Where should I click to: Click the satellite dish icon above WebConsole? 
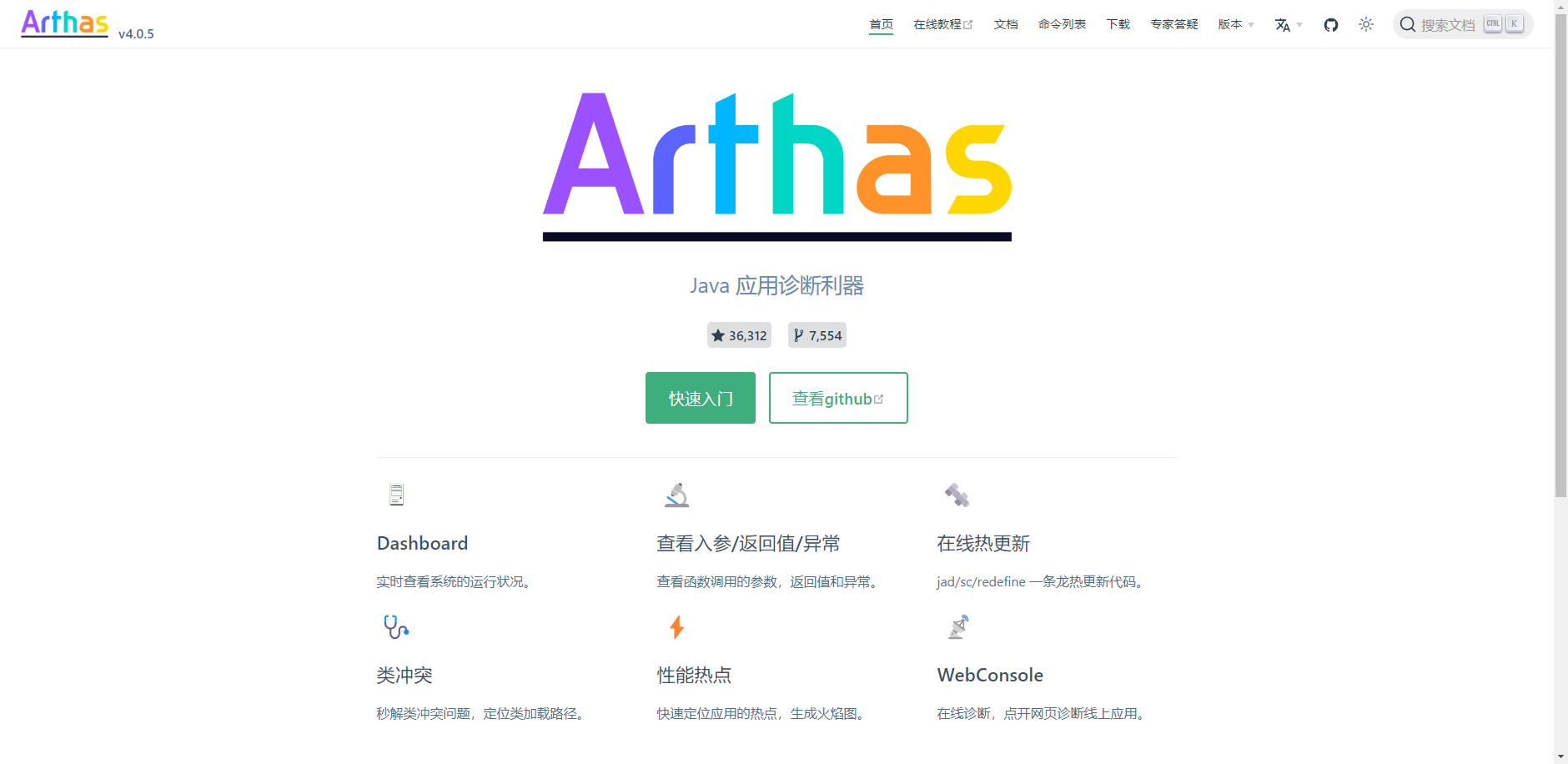pyautogui.click(x=958, y=626)
